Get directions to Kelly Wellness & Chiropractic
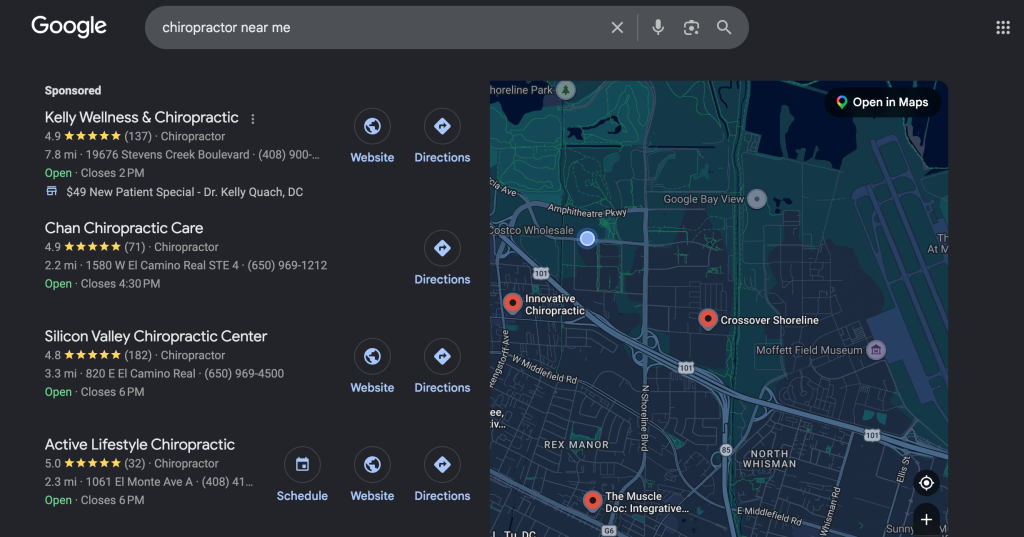Screen dimensions: 1024x537 (442, 126)
